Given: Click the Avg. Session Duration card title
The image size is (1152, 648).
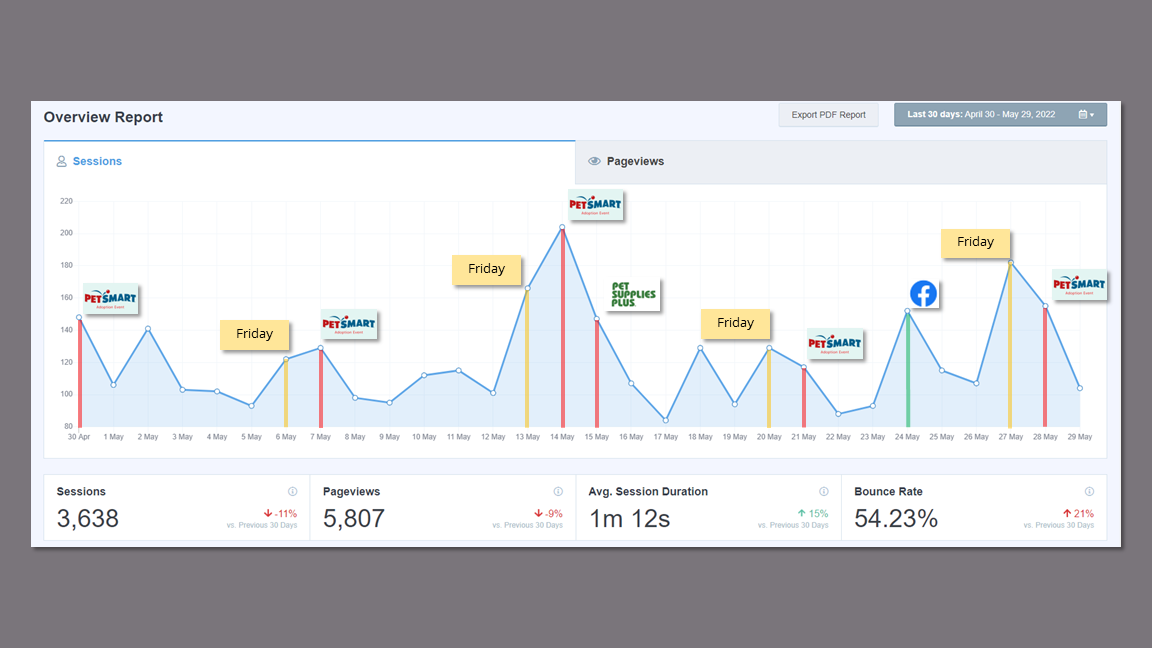Looking at the screenshot, I should pos(648,492).
